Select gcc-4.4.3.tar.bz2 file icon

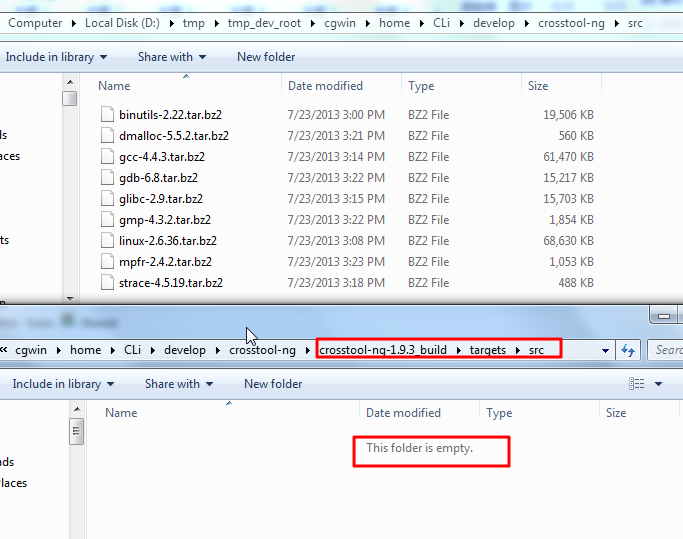107,156
